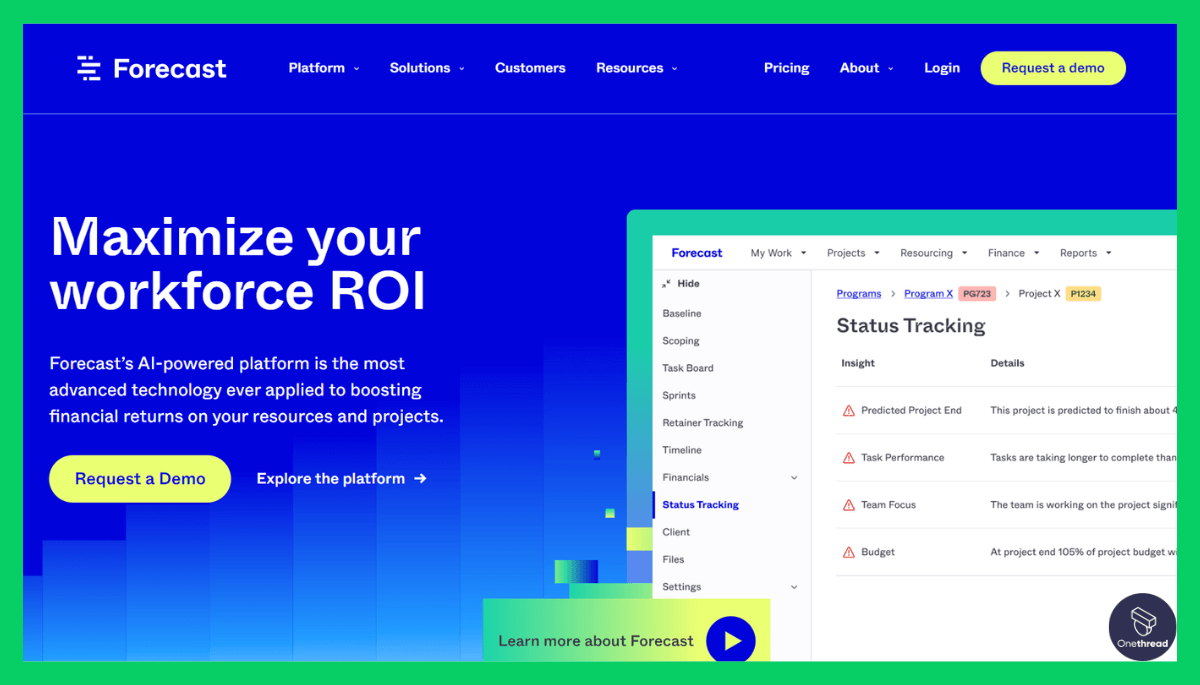Click the warning icon beside Team Focus
This screenshot has height=685, width=1200.
(x=848, y=504)
